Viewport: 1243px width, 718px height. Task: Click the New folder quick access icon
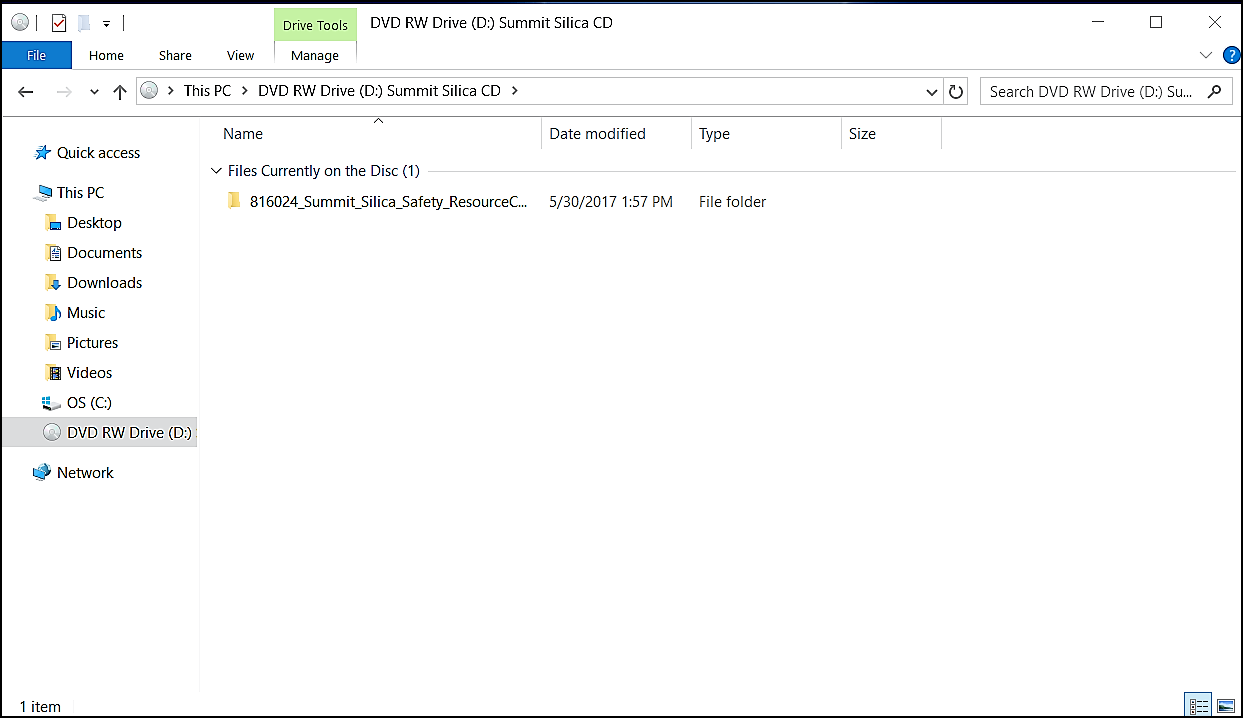[x=85, y=22]
